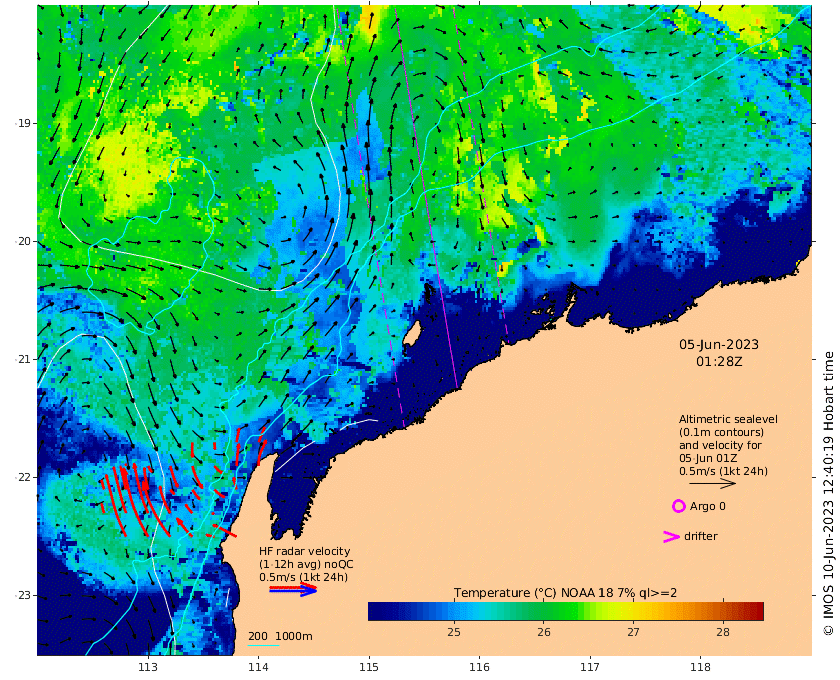Click the '05 Jun 01Z' legend line
The image size is (840, 680).
(x=708, y=458)
